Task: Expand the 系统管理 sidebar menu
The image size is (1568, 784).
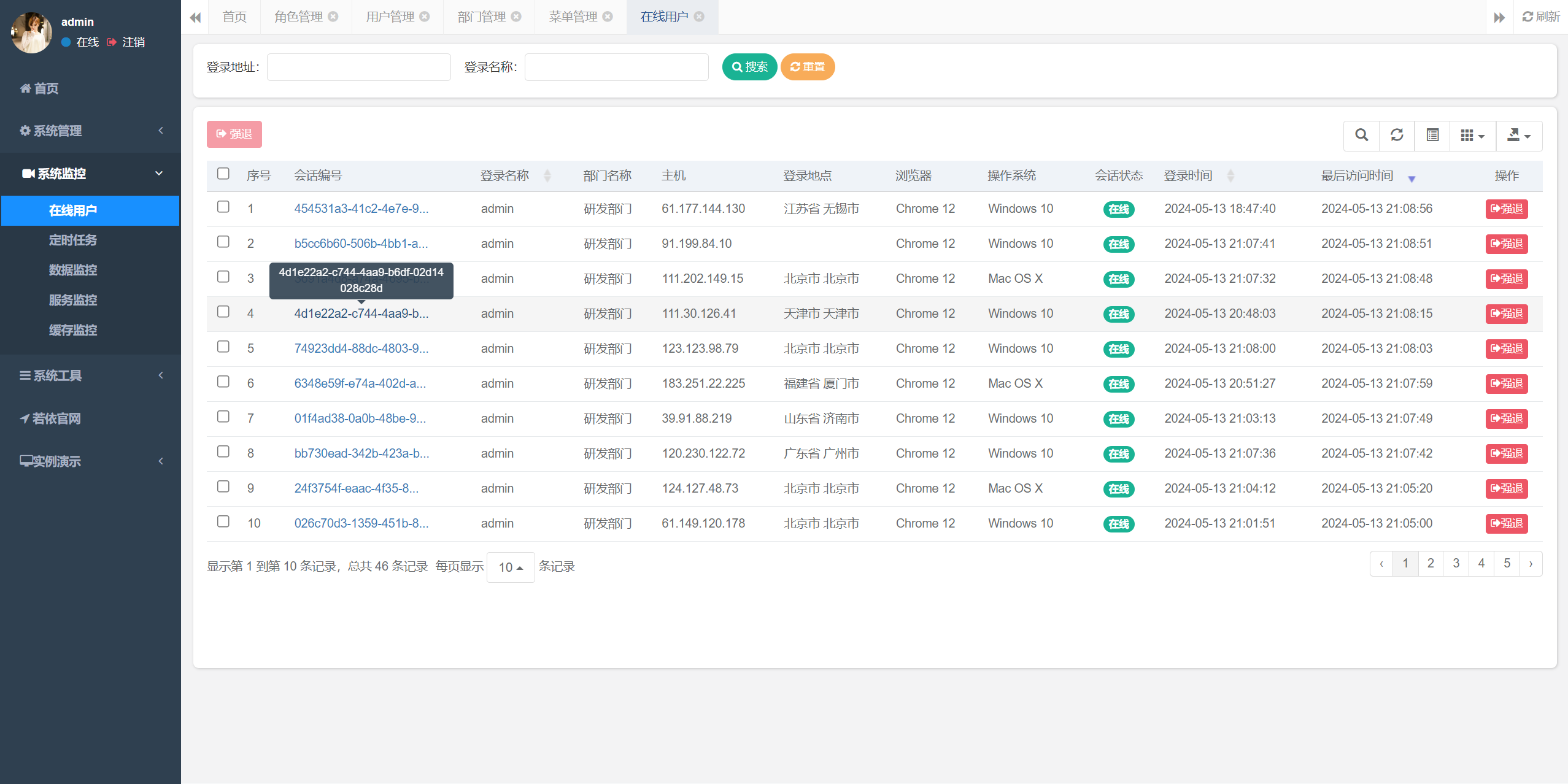Action: tap(90, 131)
